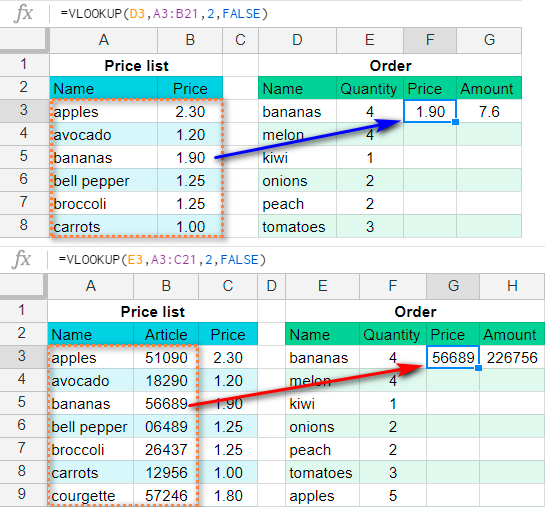Select column B header above Article
The image size is (545, 507).
[166, 286]
